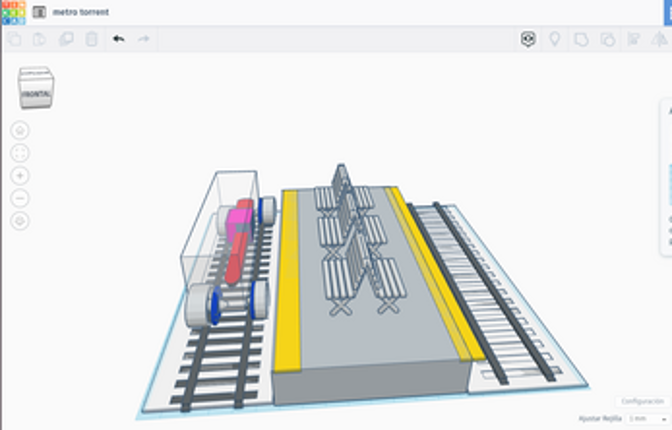Click the Group shapes icon
Viewport: 672px width, 430px height.
[x=581, y=39]
